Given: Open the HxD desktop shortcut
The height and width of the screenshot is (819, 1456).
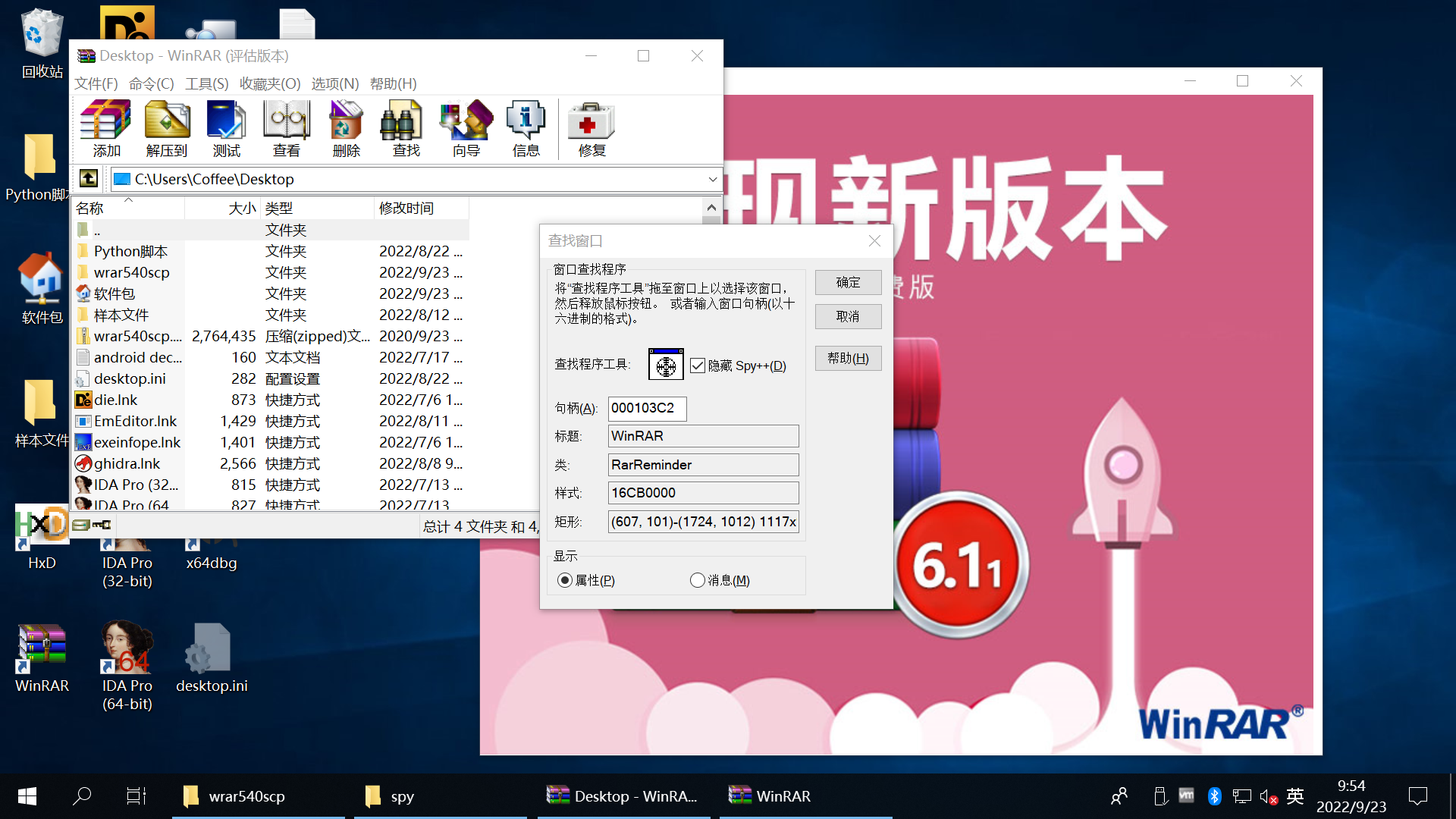Looking at the screenshot, I should [x=42, y=537].
